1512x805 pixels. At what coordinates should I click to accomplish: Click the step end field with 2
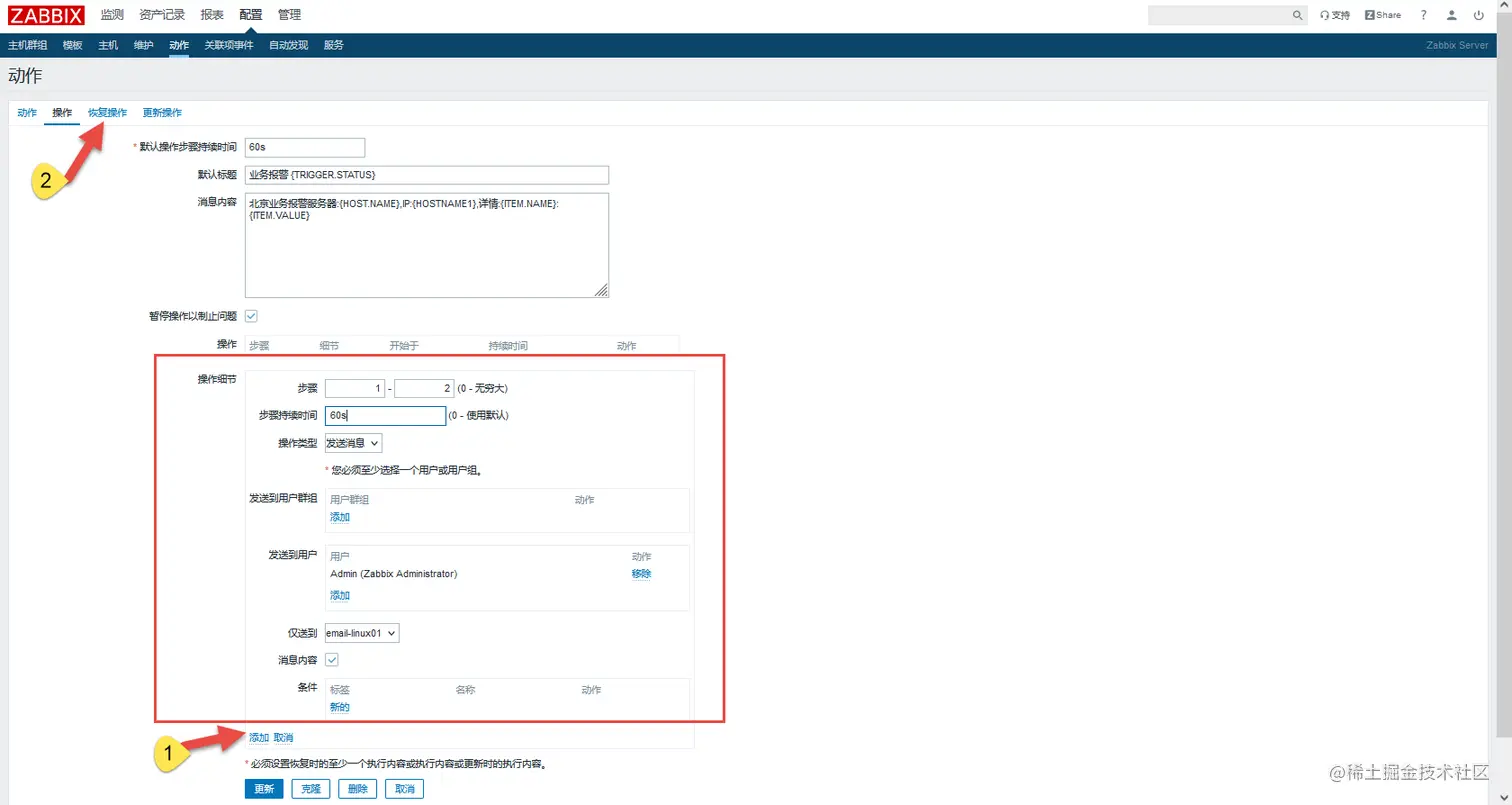[424, 388]
